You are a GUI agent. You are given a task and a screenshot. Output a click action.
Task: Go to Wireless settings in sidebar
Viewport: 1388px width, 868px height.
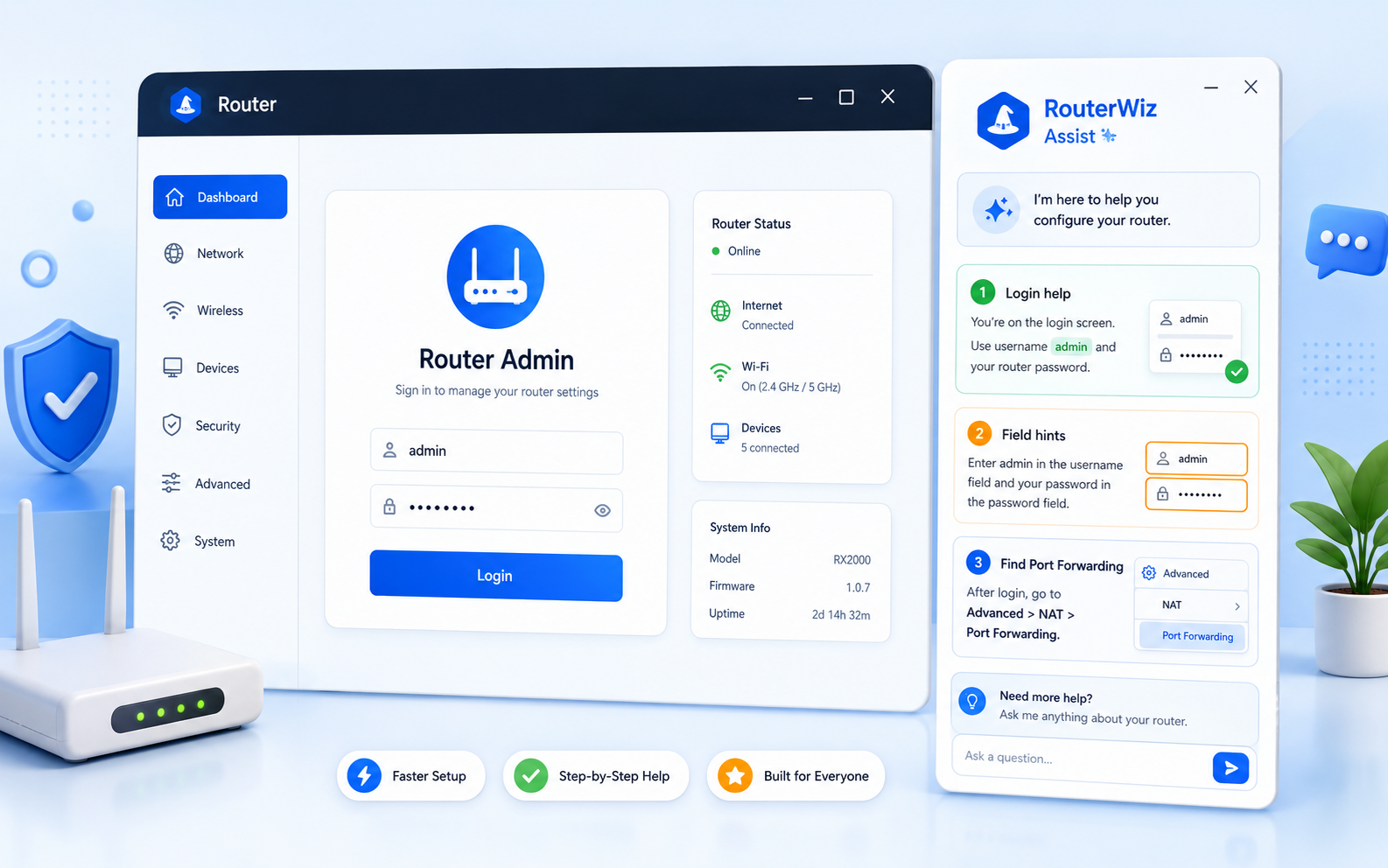[220, 311]
